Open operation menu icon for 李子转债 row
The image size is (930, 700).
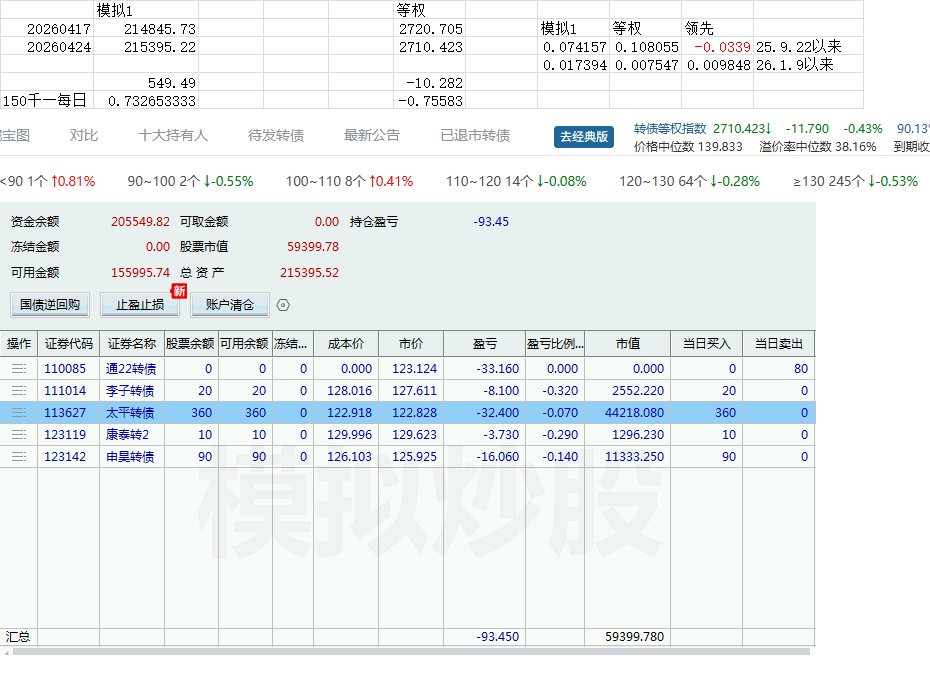click(19, 391)
